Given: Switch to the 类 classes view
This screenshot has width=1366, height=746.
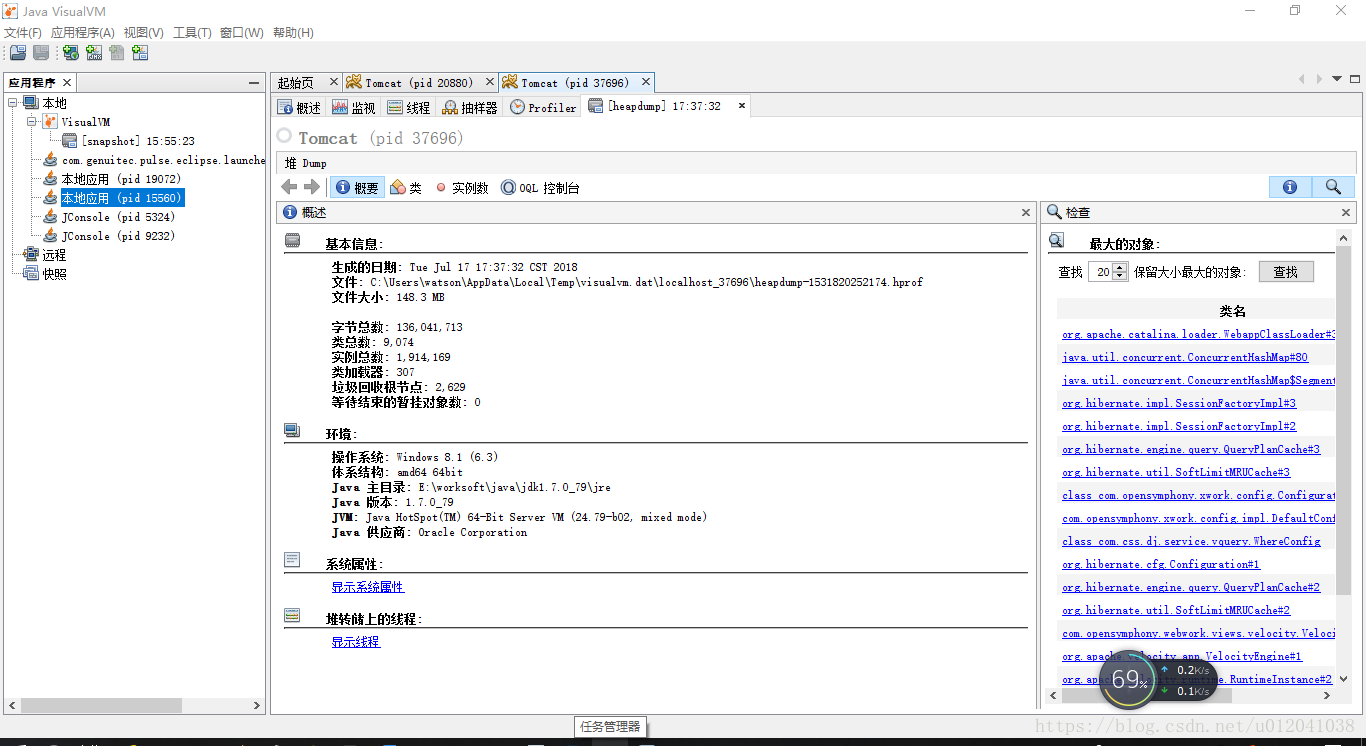Looking at the screenshot, I should click(405, 187).
